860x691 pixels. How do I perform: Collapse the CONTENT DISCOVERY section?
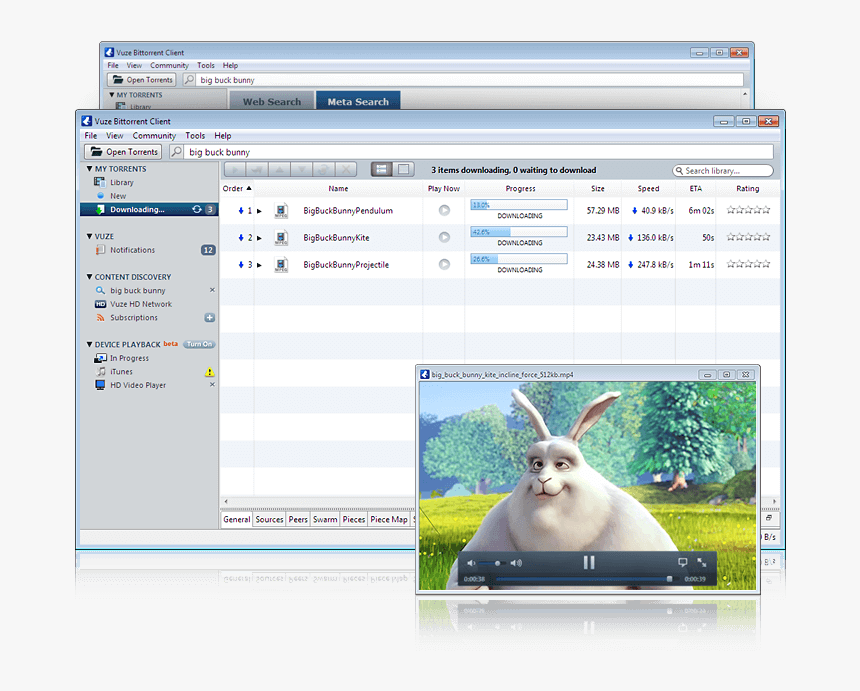[x=89, y=277]
